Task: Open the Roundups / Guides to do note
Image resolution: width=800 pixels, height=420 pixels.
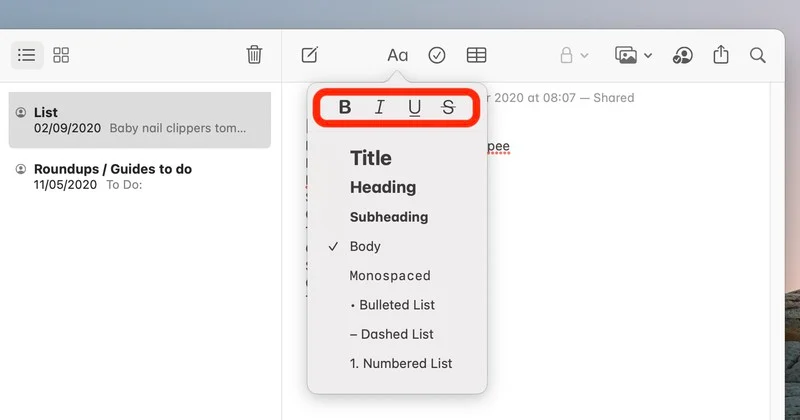Action: pyautogui.click(x=113, y=169)
